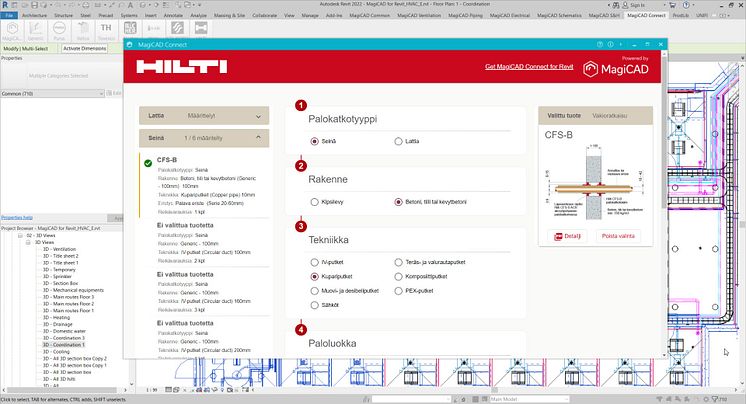Click the selection filter icon in status bar

coord(715,399)
